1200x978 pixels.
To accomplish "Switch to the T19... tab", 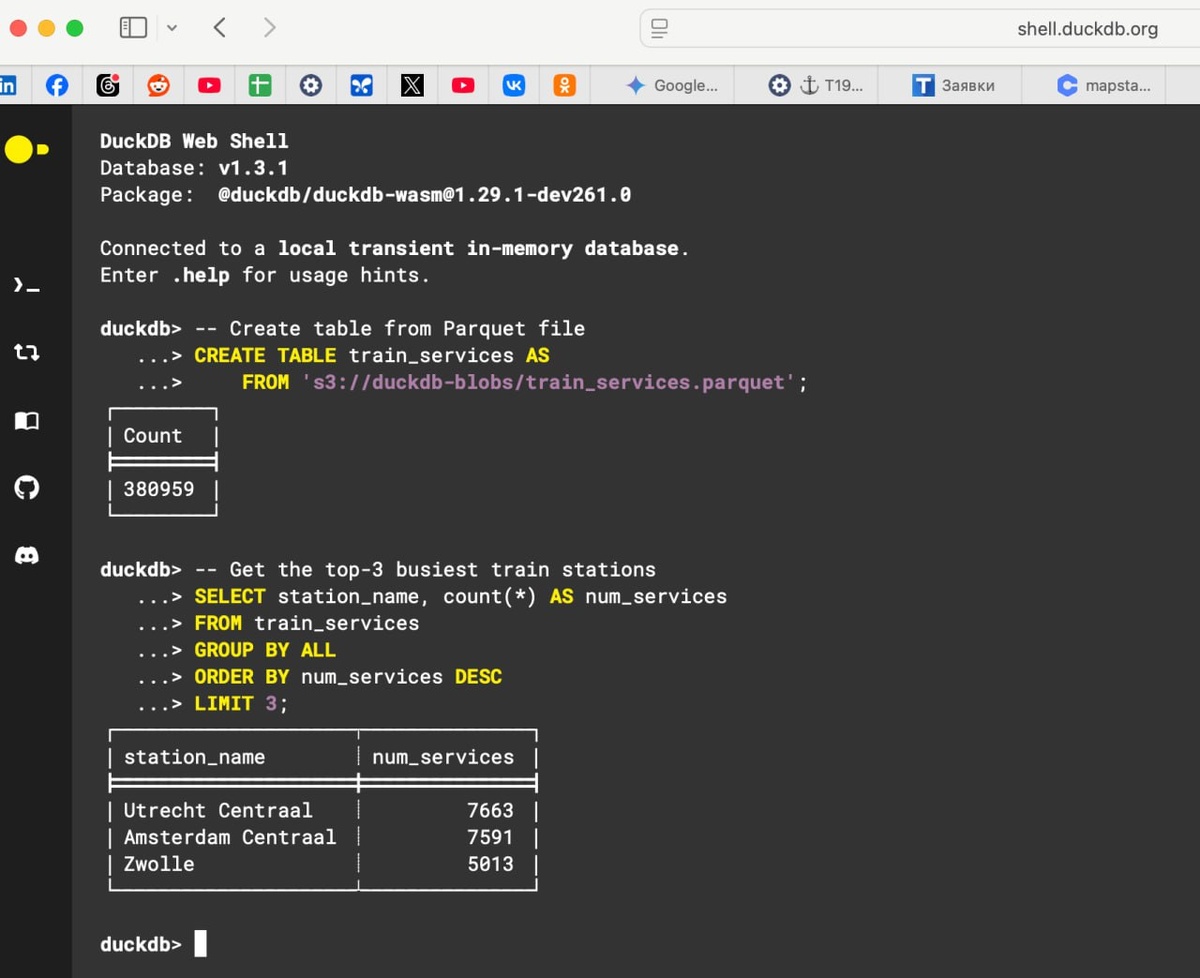I will [x=815, y=86].
